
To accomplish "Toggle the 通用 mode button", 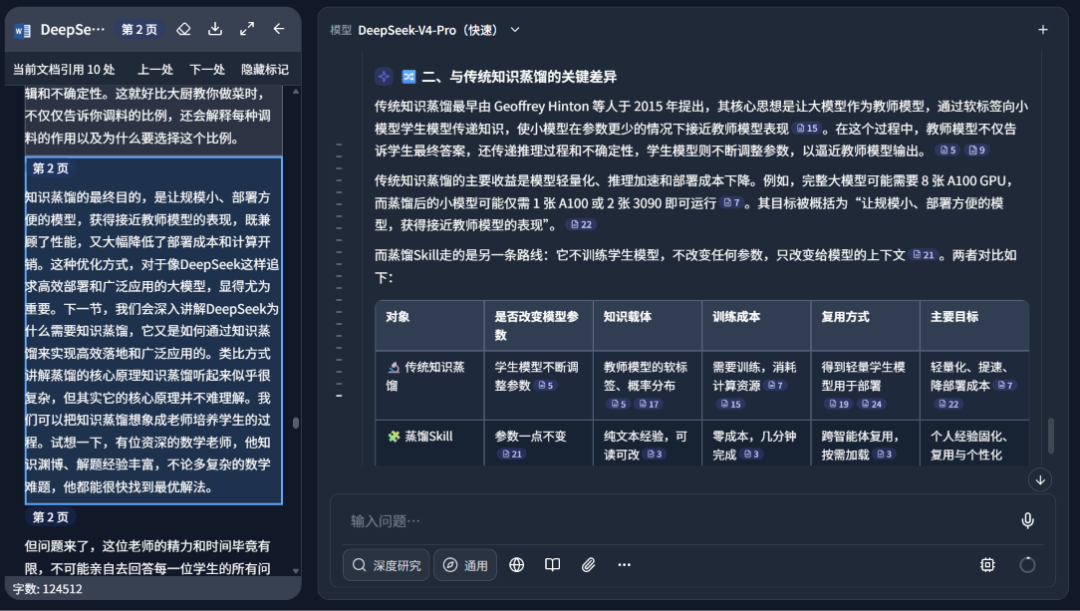I will point(466,565).
